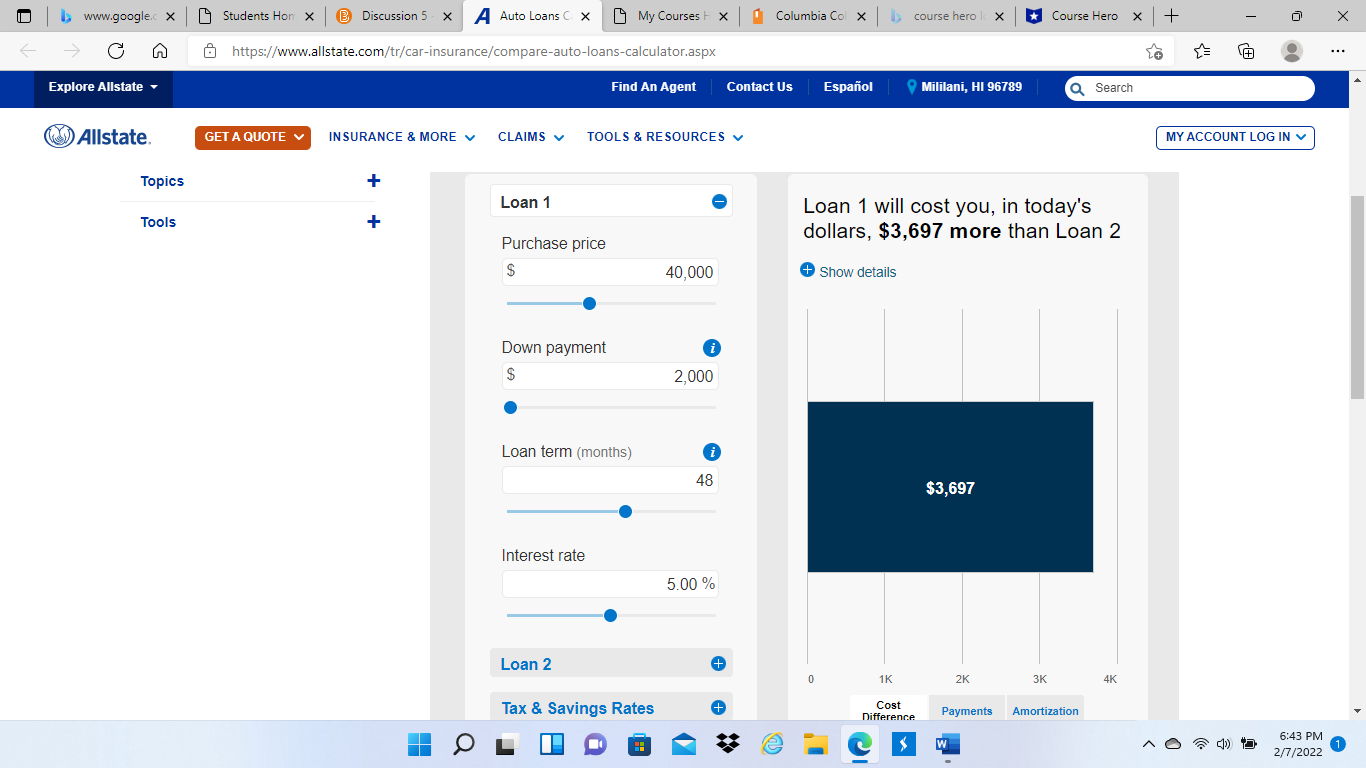
Task: Open the GET A QUOTE dropdown
Action: click(252, 137)
